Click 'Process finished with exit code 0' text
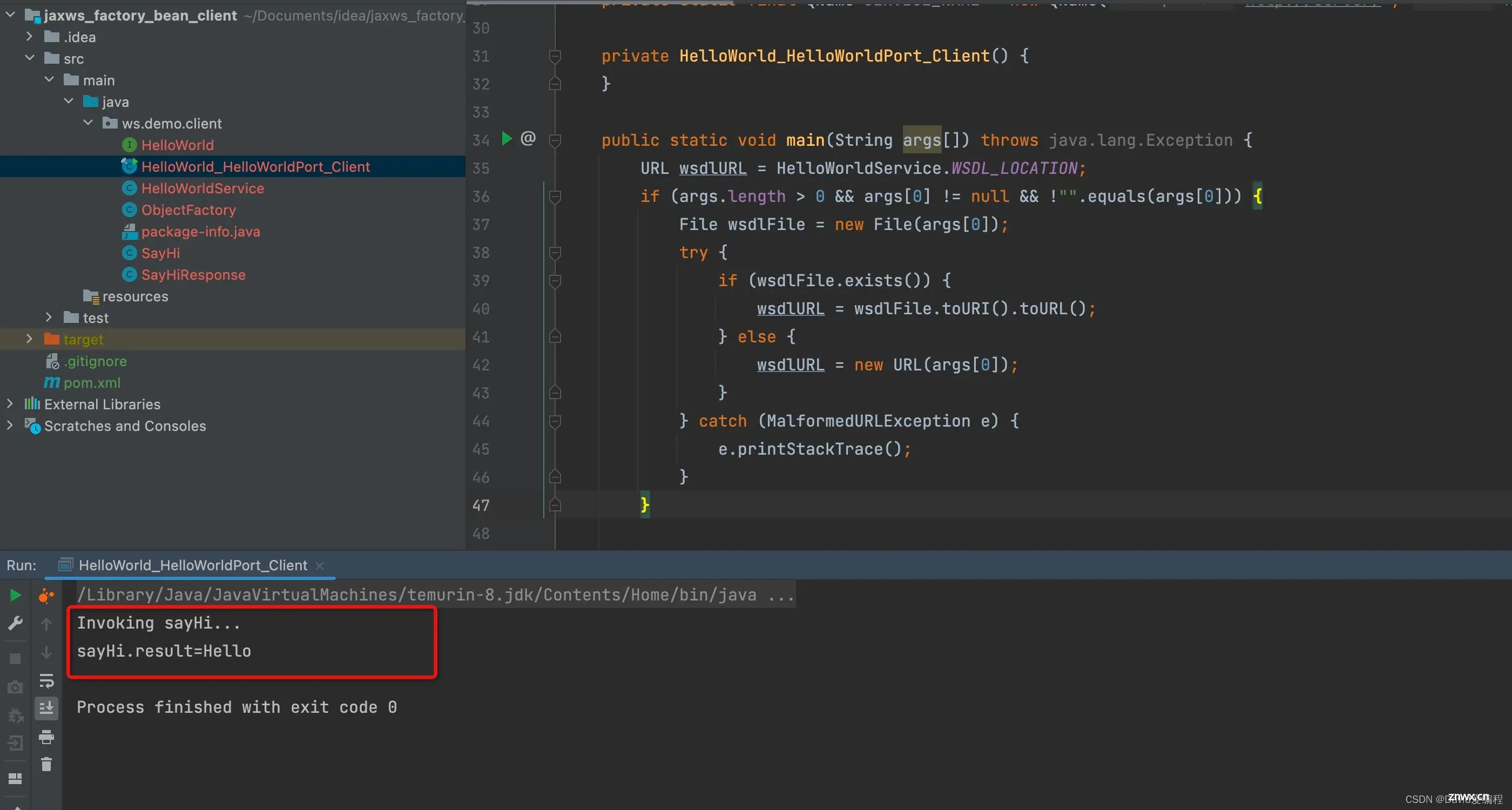Screen dimensions: 1512x810 237,707
